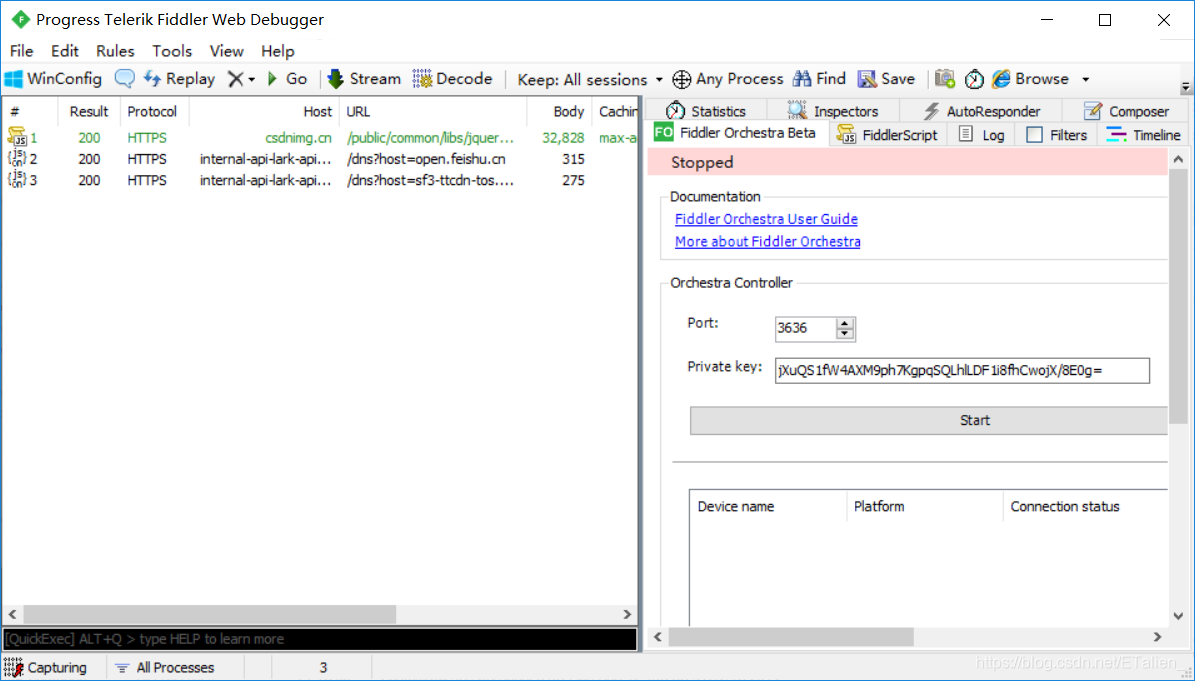
Task: Expand toolbar overflow chevron
Action: (1185, 88)
